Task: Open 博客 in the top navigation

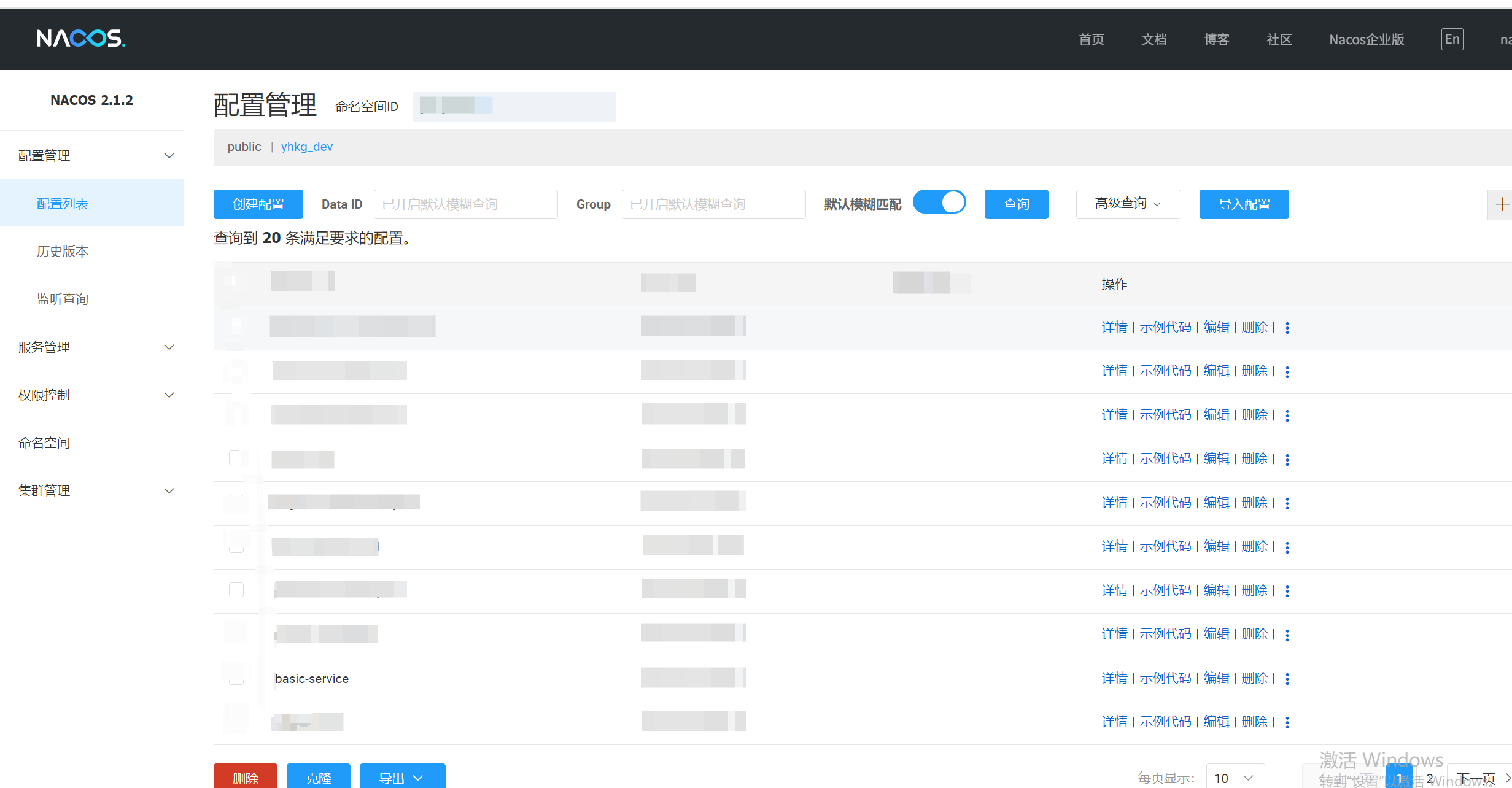Action: pos(1217,40)
